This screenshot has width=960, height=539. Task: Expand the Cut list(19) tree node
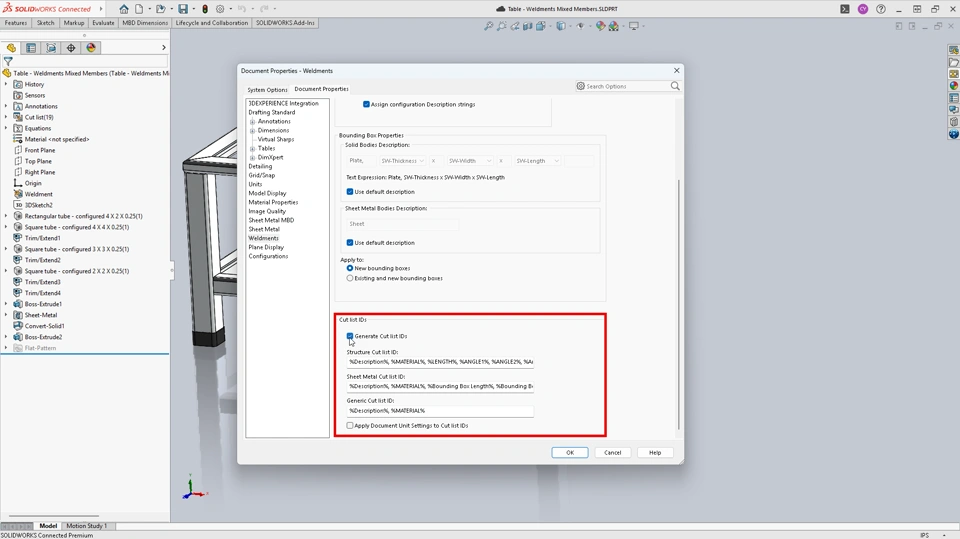[6, 117]
